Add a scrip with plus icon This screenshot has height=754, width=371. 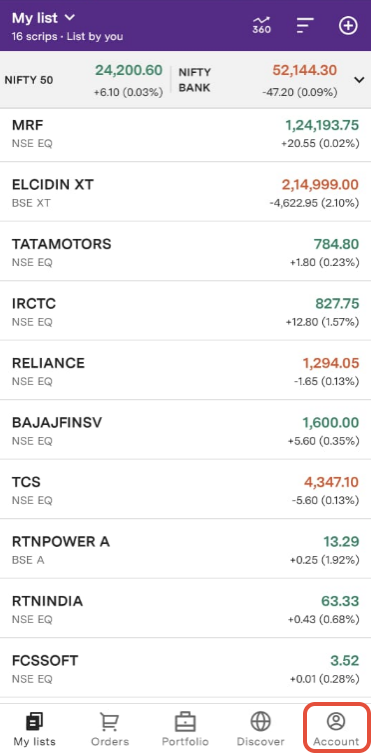click(348, 25)
